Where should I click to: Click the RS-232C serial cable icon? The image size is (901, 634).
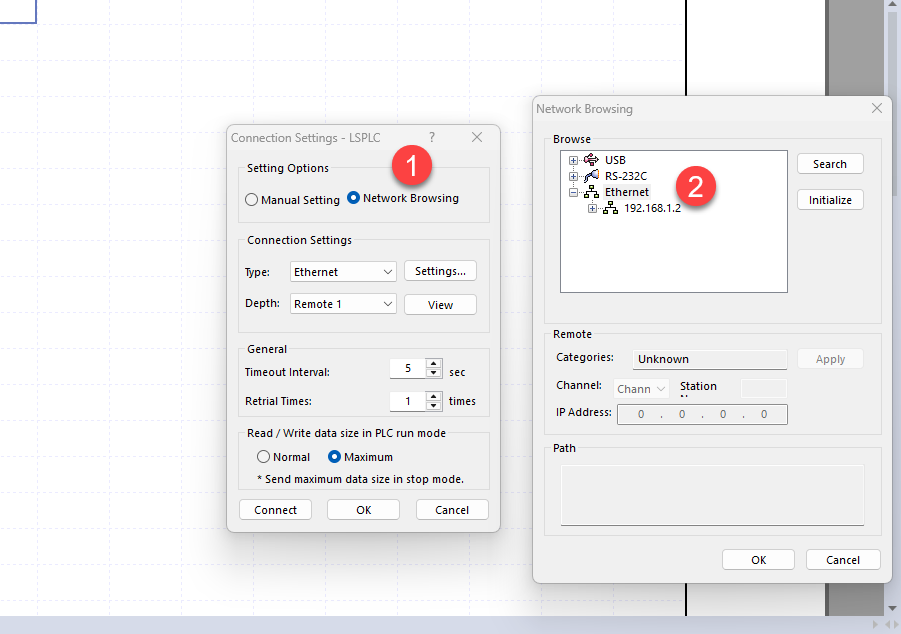pyautogui.click(x=591, y=175)
